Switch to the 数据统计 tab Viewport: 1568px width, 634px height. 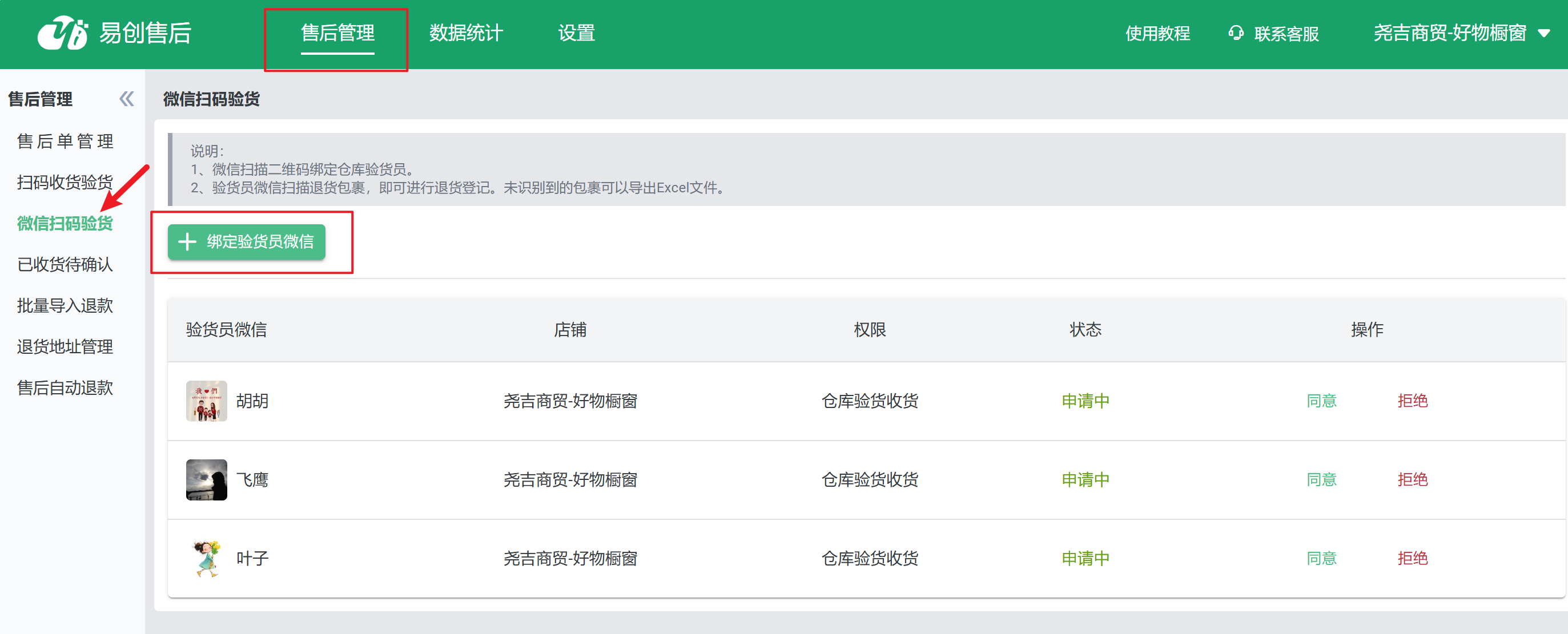465,33
